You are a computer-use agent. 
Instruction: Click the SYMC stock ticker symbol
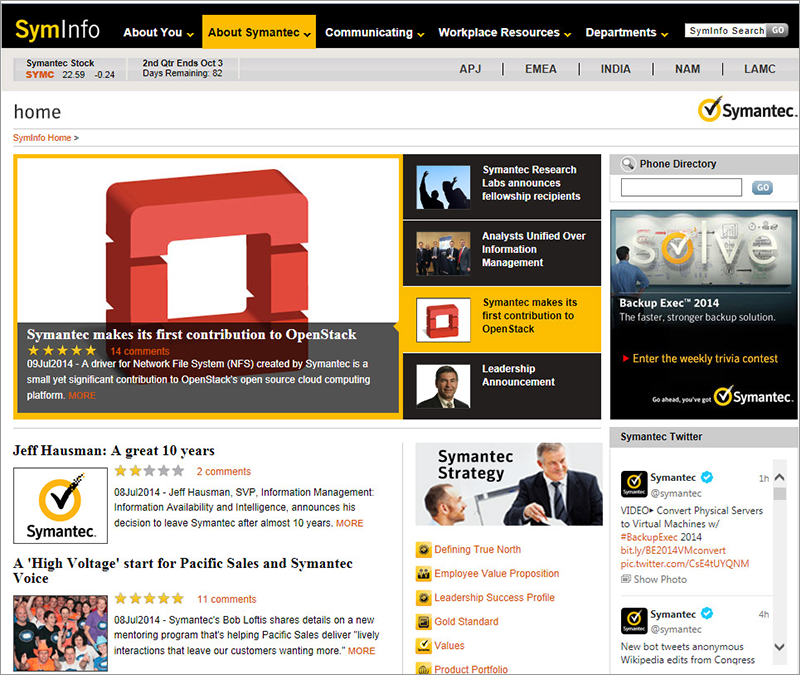[40, 74]
